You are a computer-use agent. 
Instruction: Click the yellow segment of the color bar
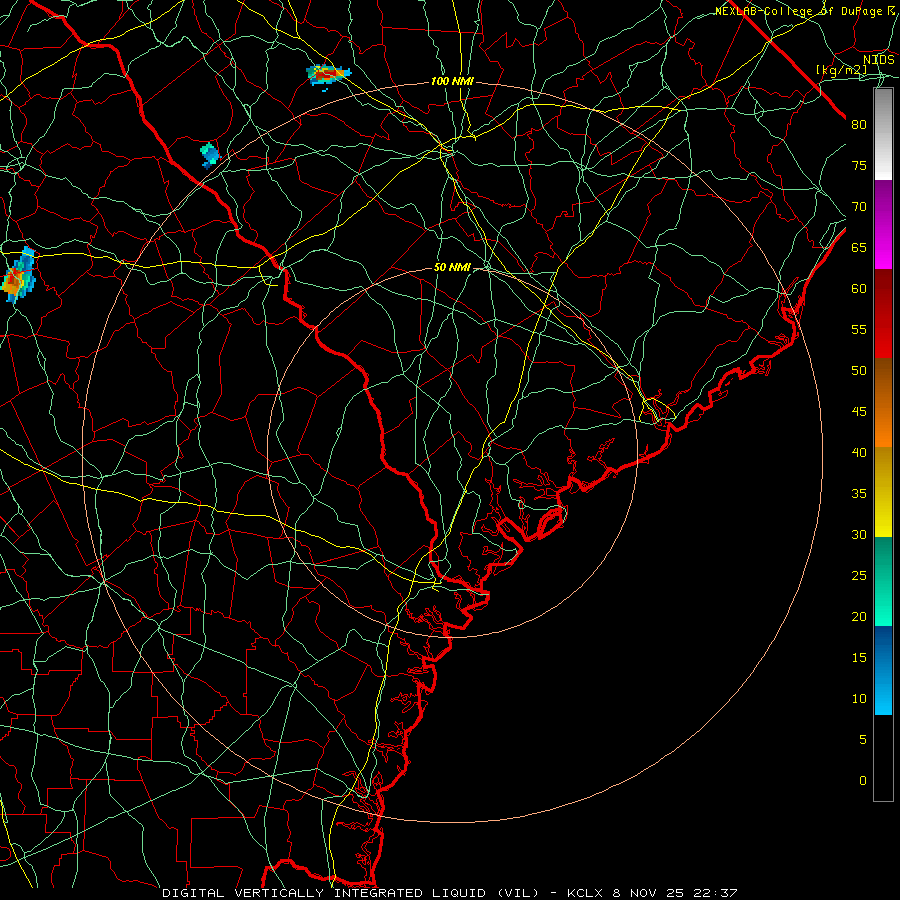click(x=883, y=492)
